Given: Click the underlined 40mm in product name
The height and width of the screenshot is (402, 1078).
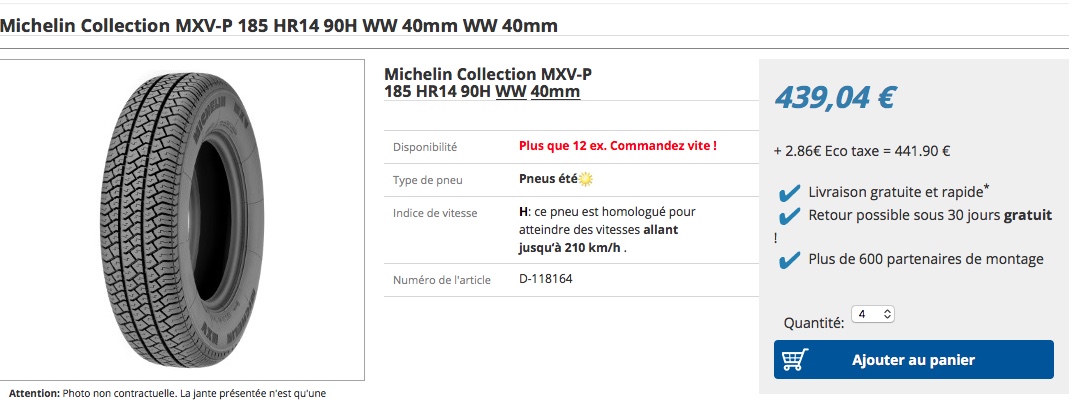Looking at the screenshot, I should 555,92.
